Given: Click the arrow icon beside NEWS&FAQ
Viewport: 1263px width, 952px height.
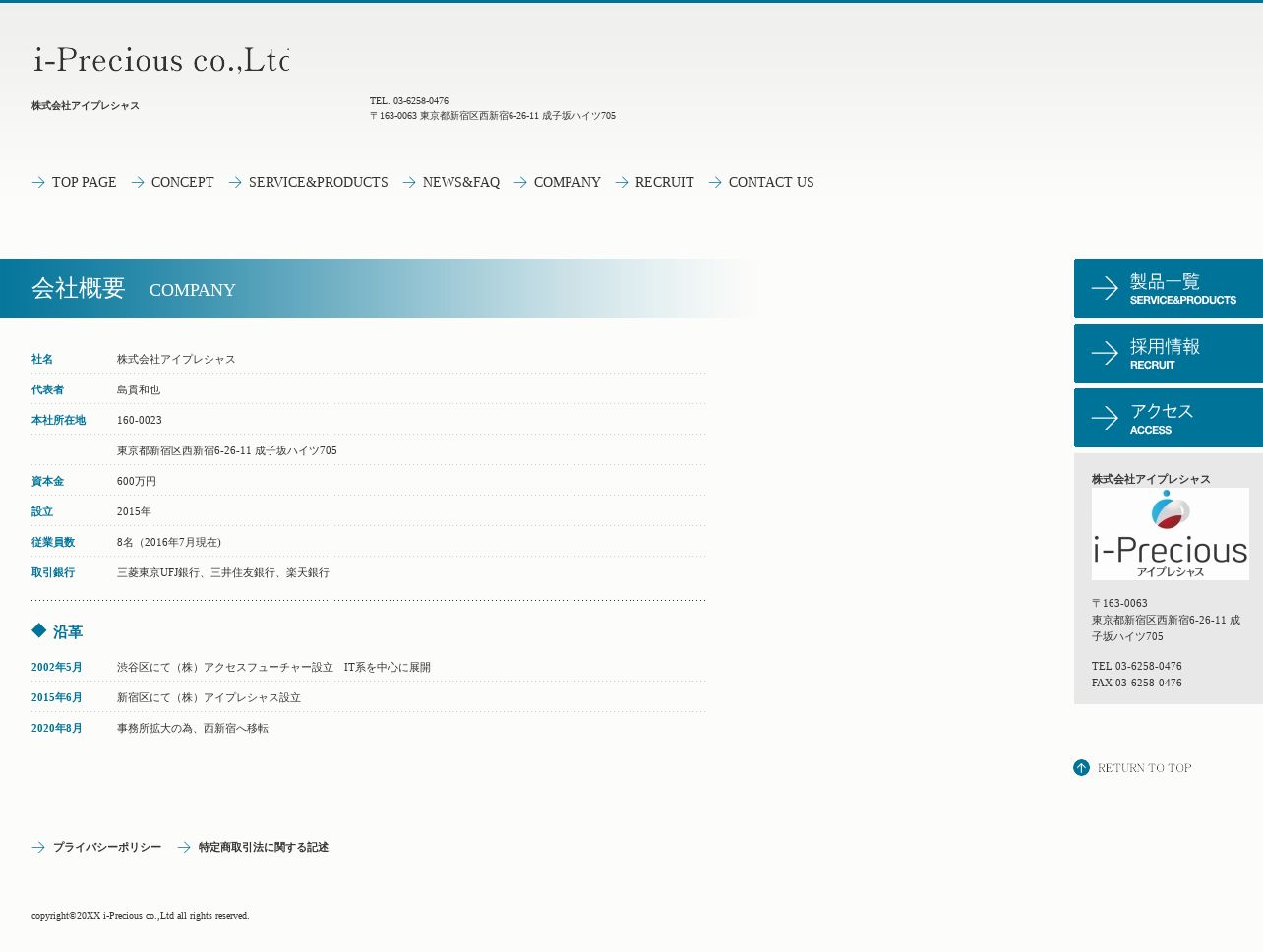Looking at the screenshot, I should (x=409, y=182).
